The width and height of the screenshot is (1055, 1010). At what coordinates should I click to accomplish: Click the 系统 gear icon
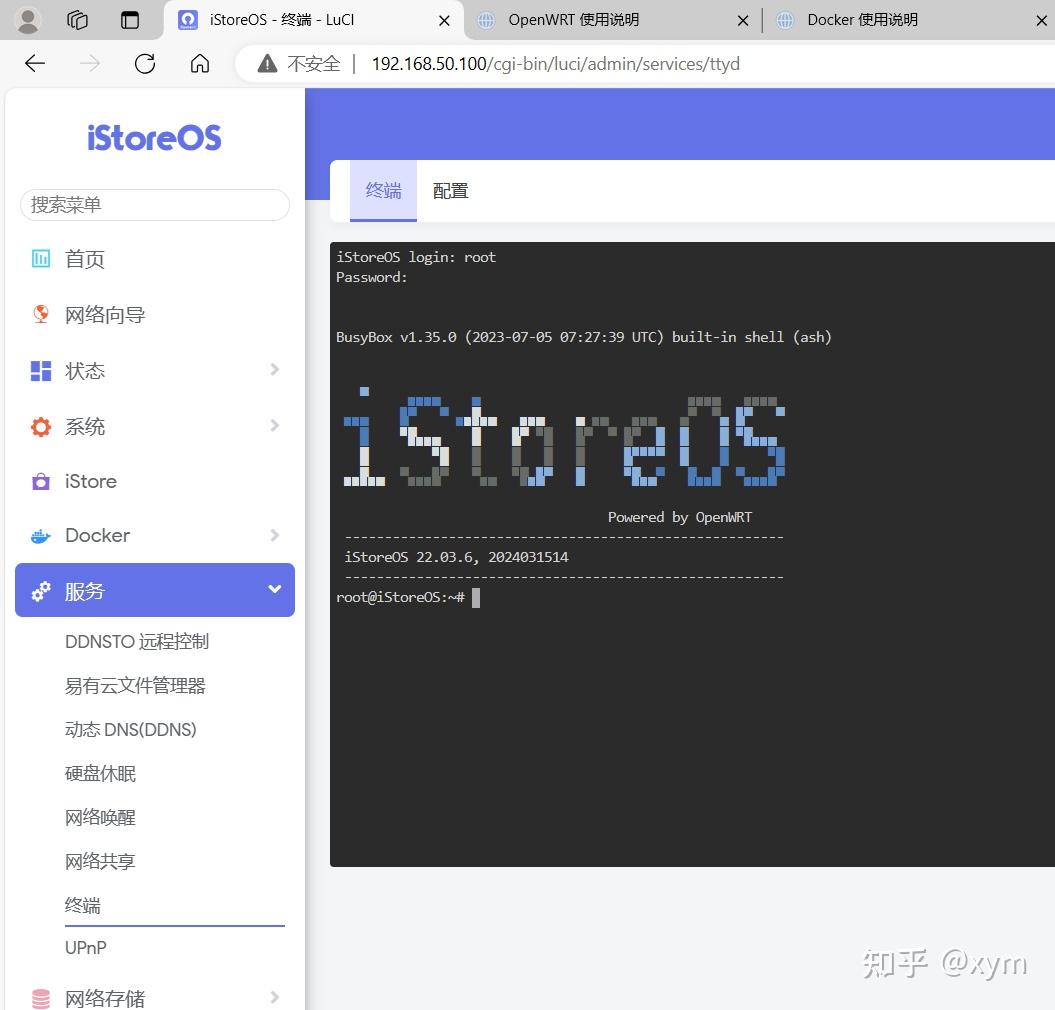[x=40, y=426]
